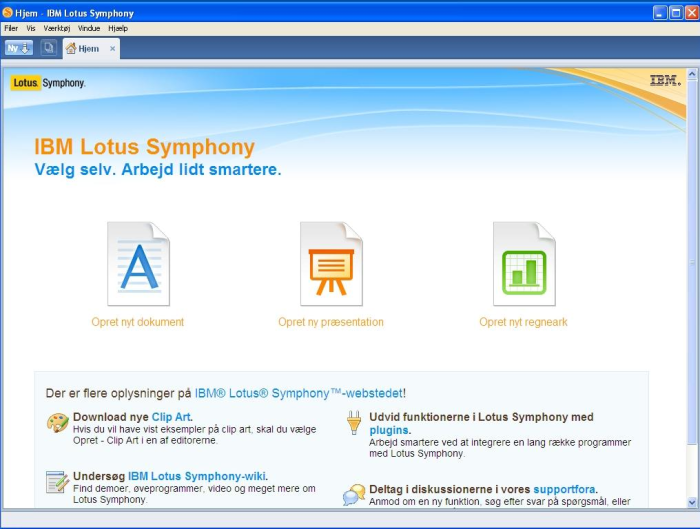Click the Opret nyt dokument link

point(138,322)
